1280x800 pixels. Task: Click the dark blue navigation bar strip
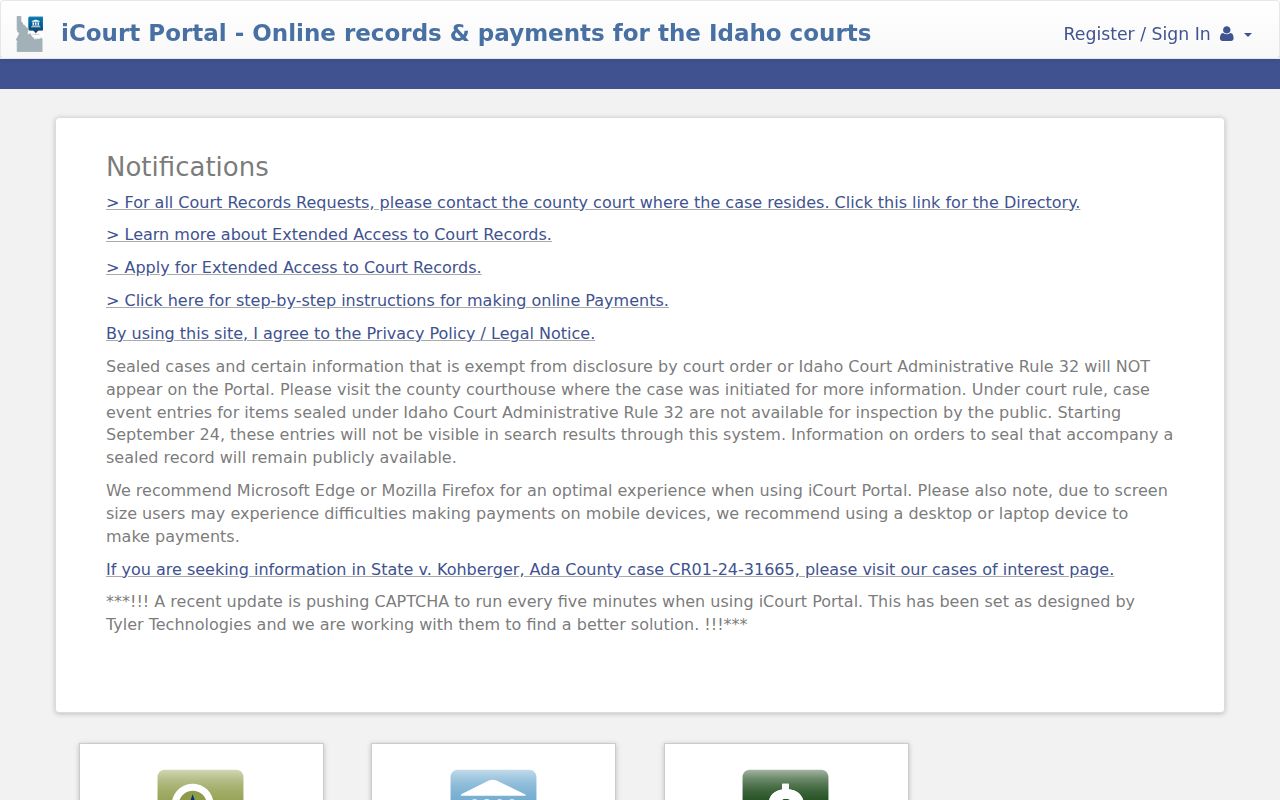tap(640, 74)
